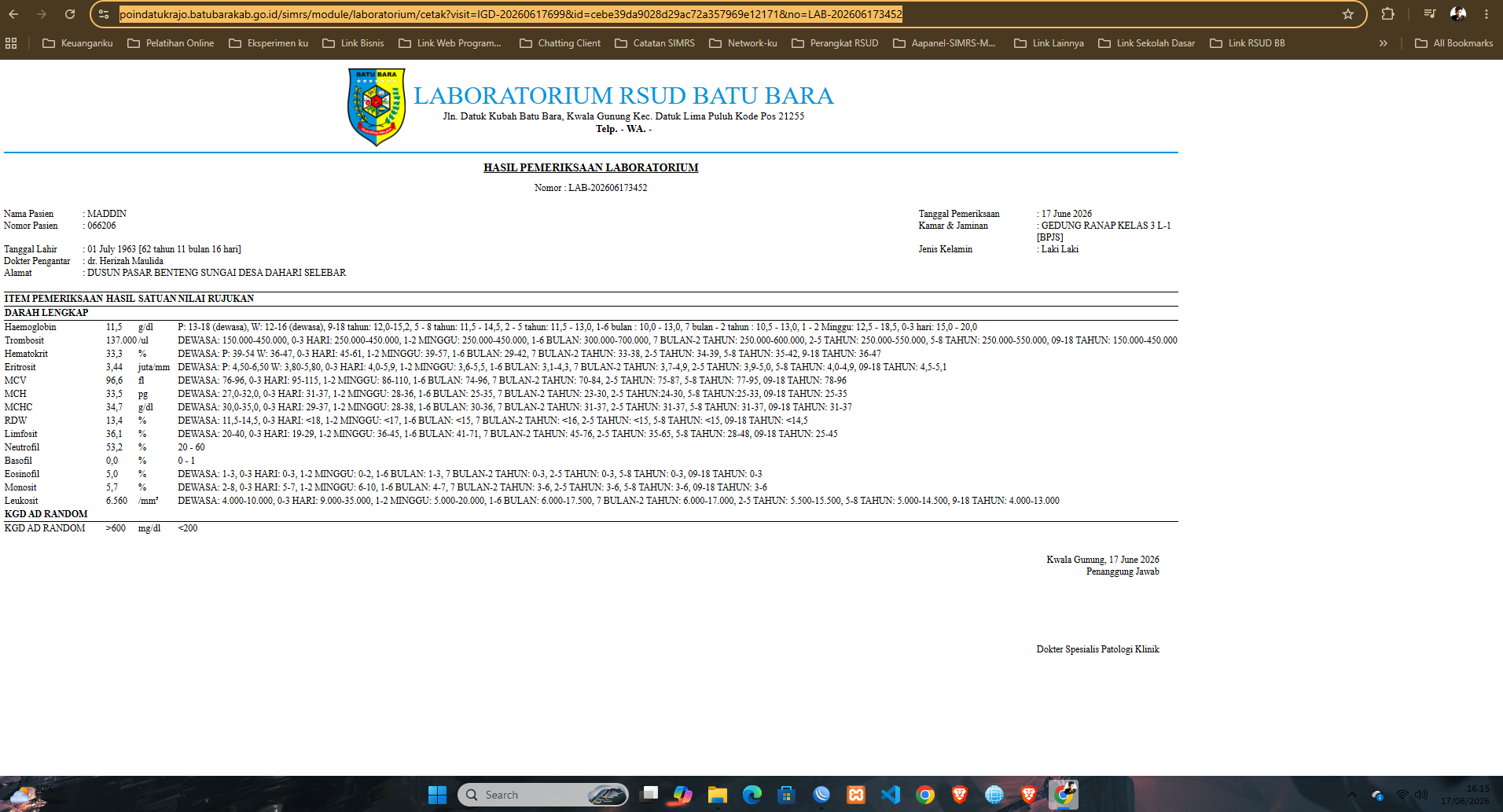The width and height of the screenshot is (1503, 812).
Task: Bookmark this page with the star icon
Action: (1348, 14)
